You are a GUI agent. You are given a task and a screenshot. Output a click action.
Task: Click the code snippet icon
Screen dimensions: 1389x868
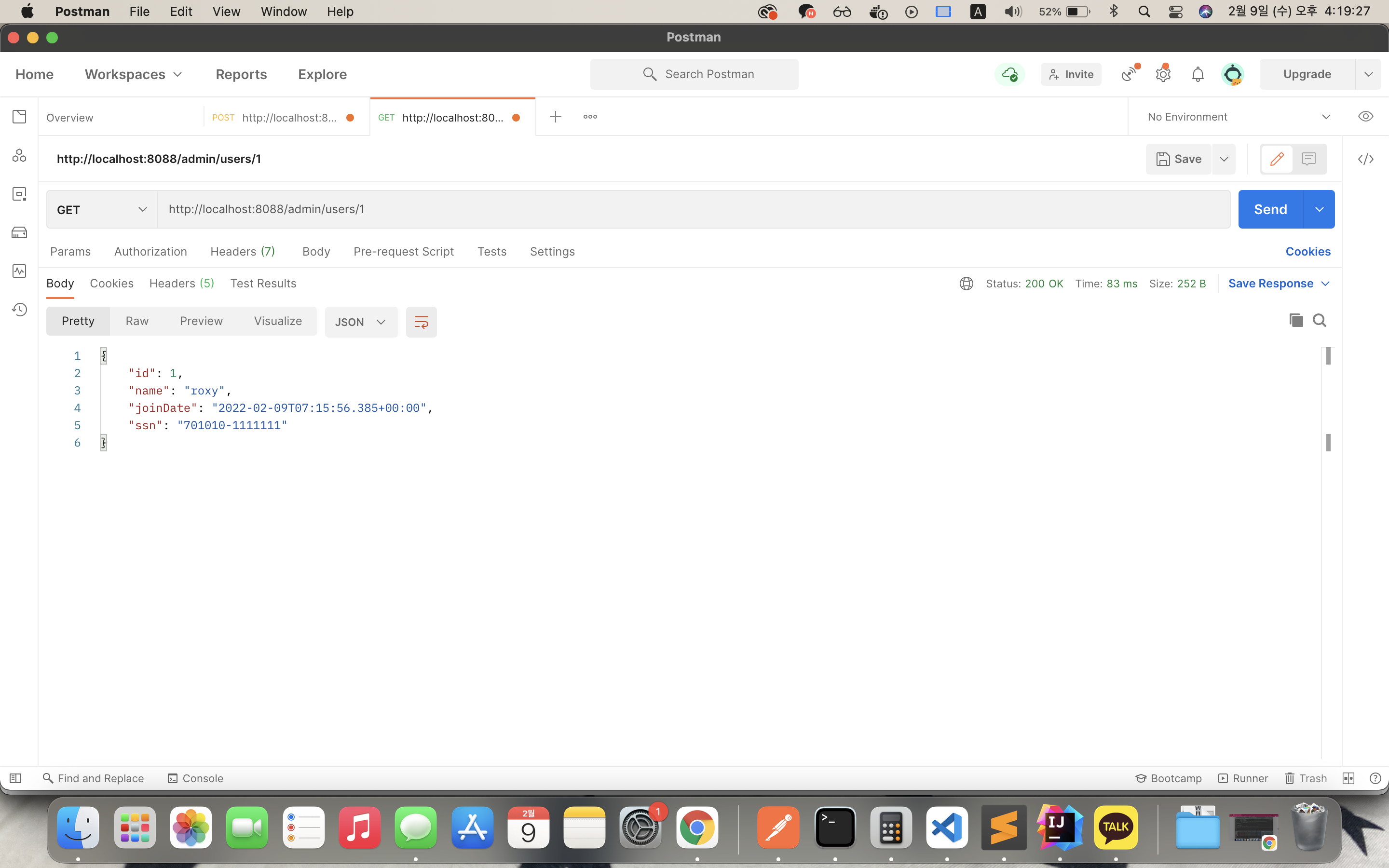pyautogui.click(x=1365, y=159)
